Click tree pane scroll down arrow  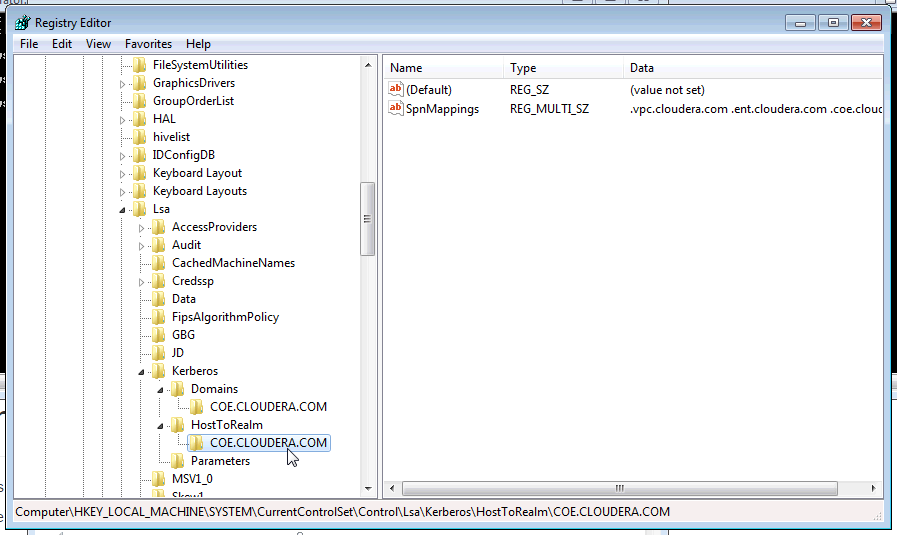point(368,489)
